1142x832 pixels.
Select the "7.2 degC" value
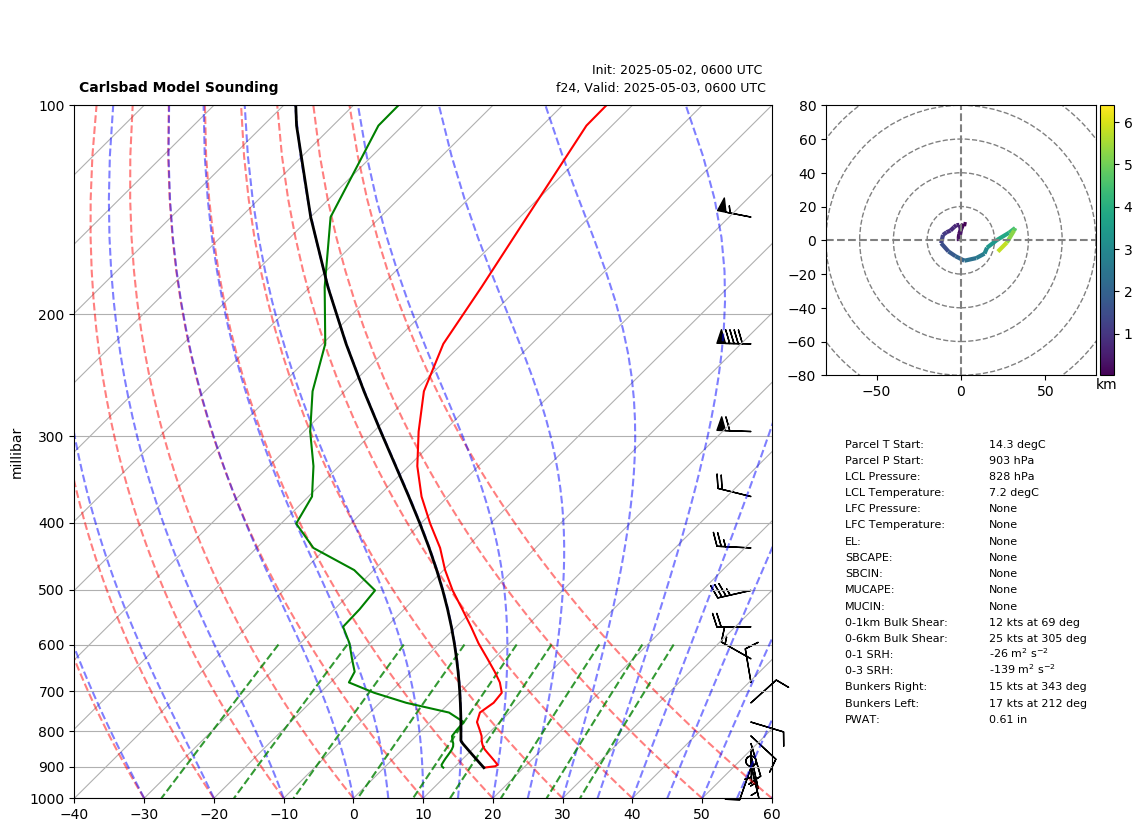pos(1014,492)
